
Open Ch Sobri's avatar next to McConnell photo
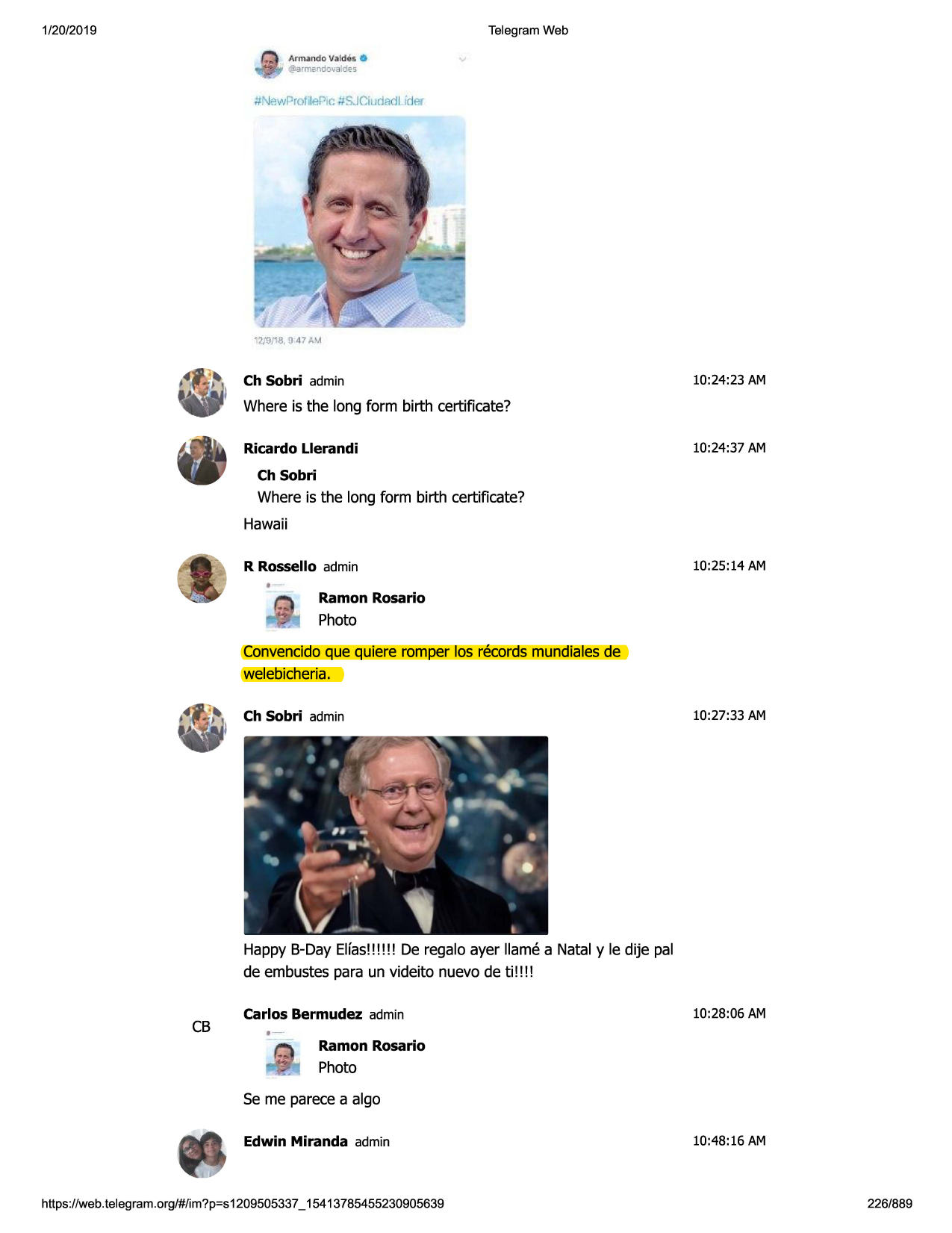click(x=202, y=727)
